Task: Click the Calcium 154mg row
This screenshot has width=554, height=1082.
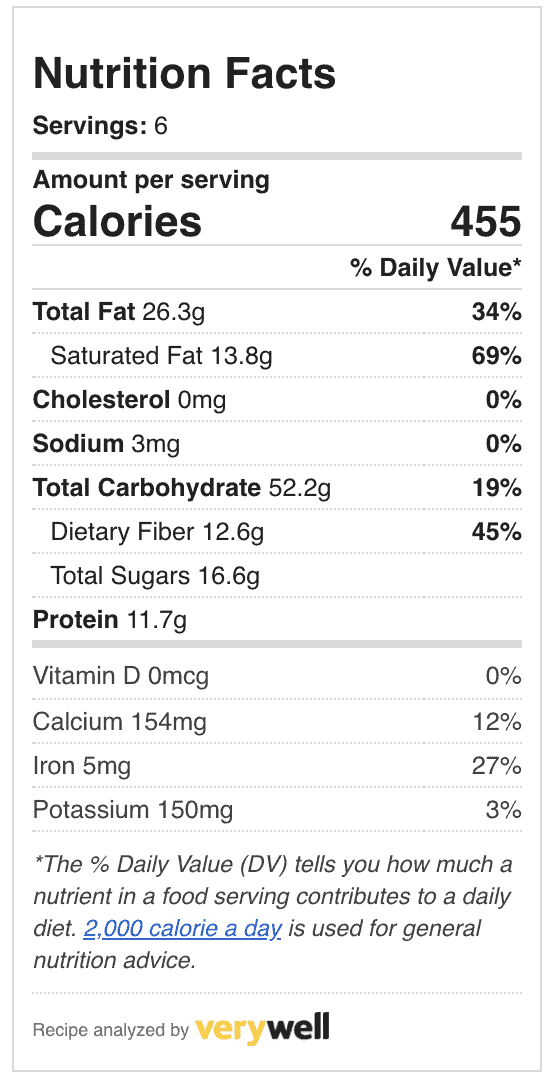Action: tap(277, 721)
